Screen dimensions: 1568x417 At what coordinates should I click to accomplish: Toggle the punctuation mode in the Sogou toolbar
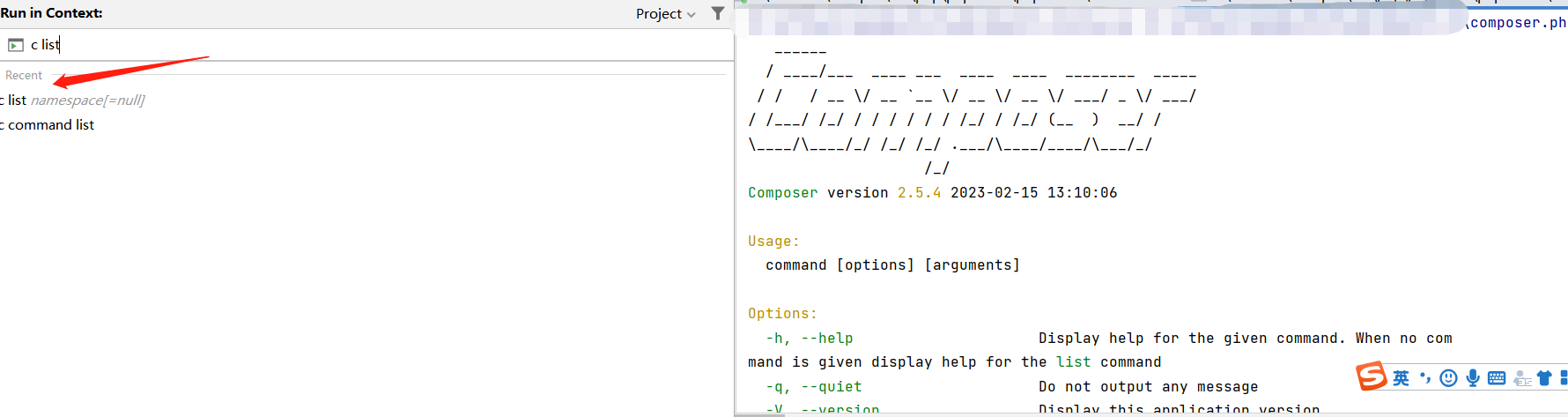(x=1425, y=378)
